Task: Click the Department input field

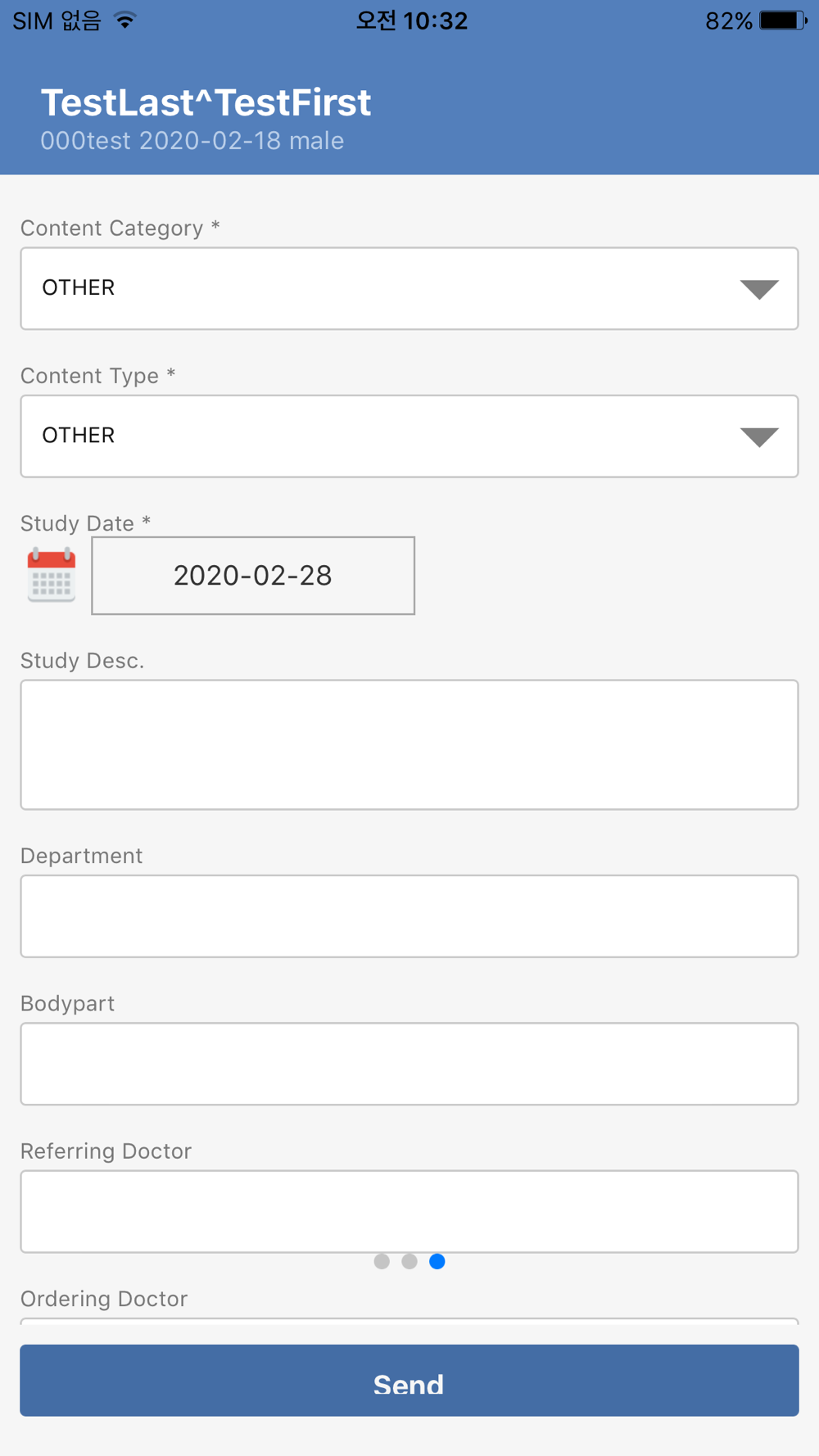Action: point(409,916)
